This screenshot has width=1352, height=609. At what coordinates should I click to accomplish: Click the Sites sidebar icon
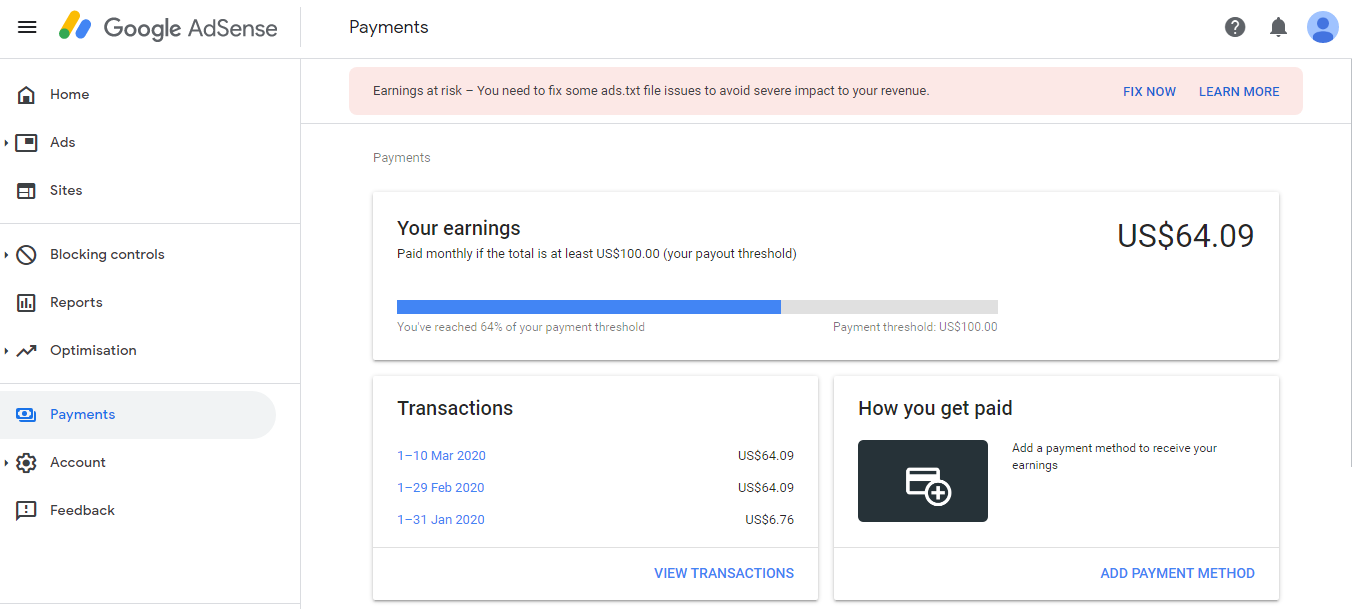27,191
